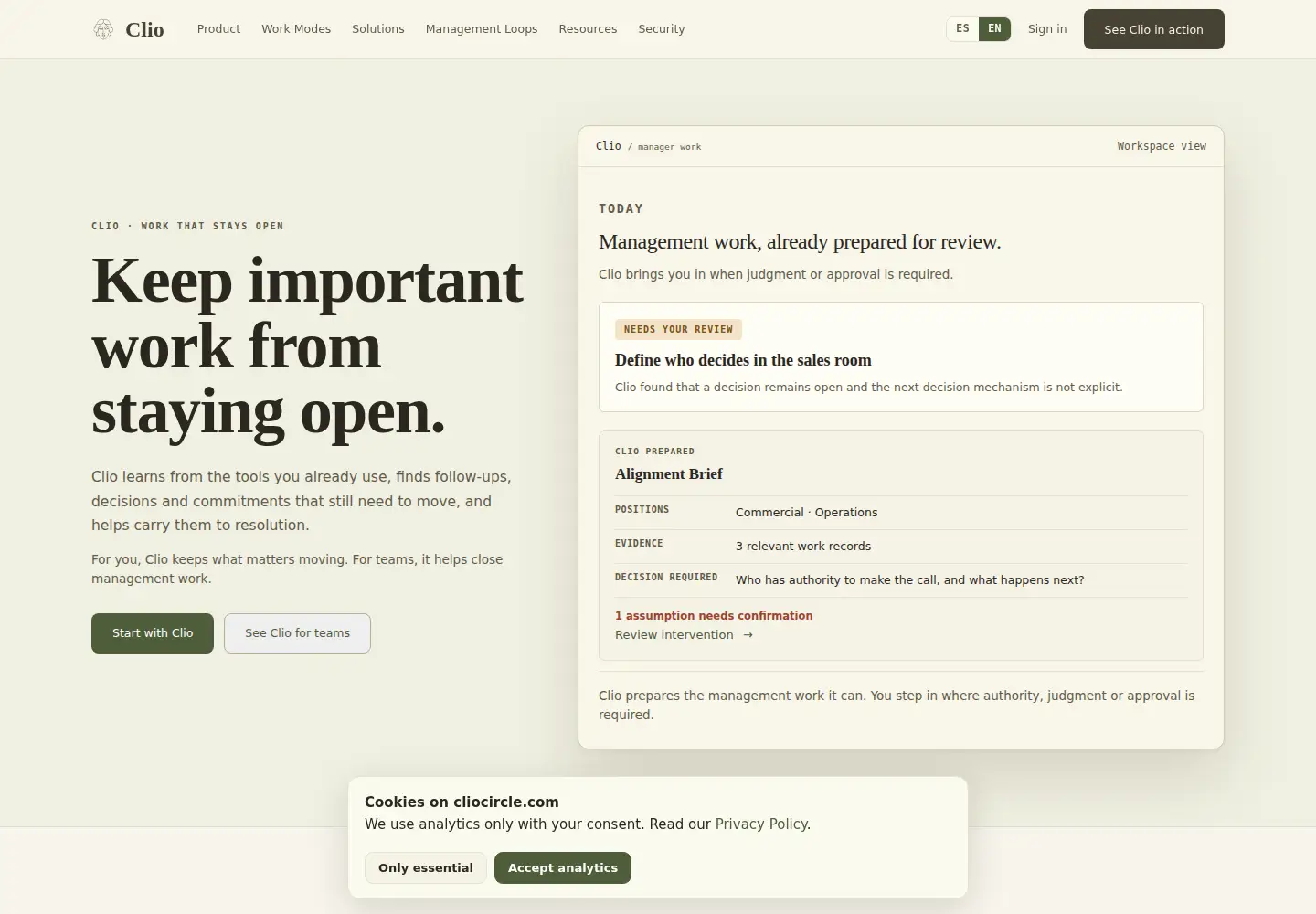Viewport: 1316px width, 914px height.
Task: Click Define who decides in the sales room
Action: click(x=743, y=360)
